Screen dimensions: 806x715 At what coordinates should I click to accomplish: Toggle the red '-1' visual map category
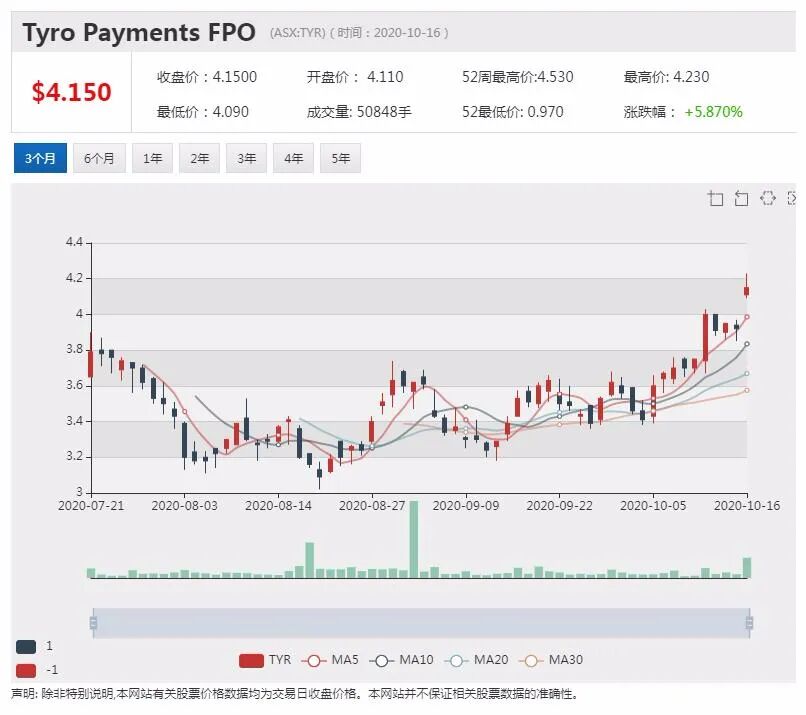26,670
